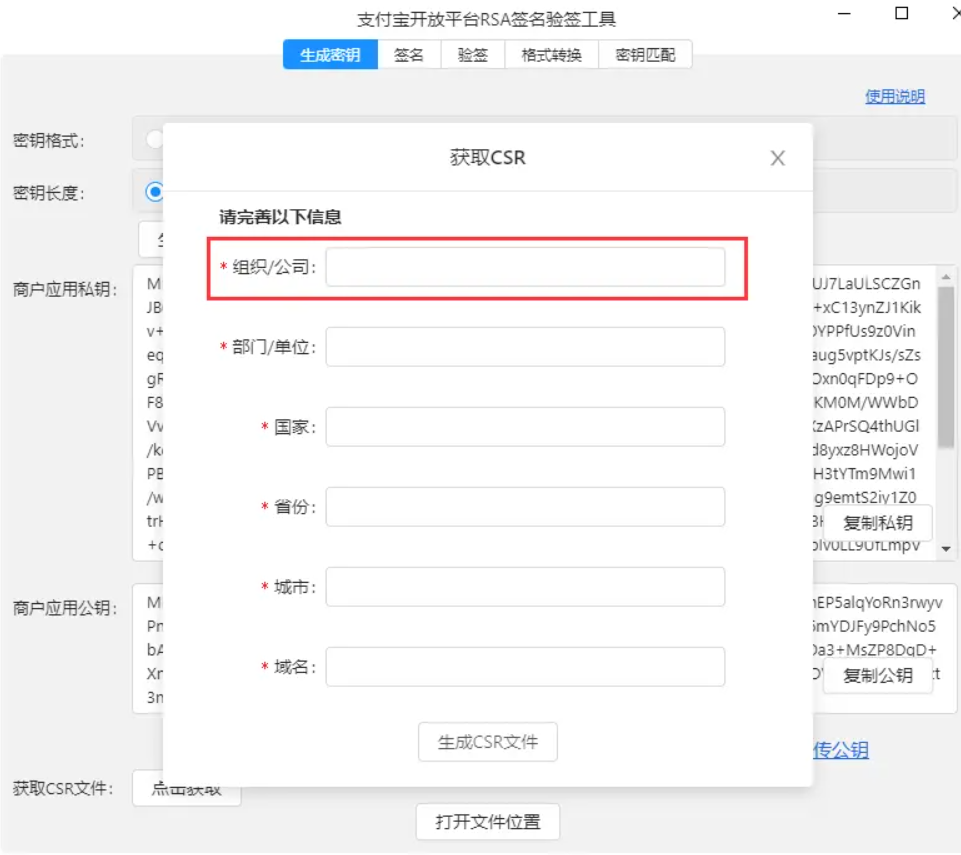Copy public key with 复制公钥

pyautogui.click(x=878, y=675)
